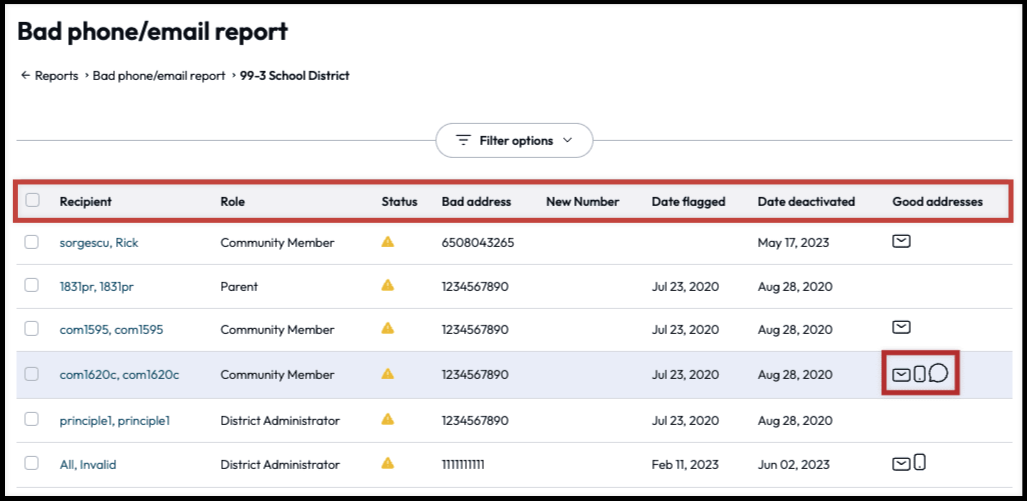Expand the Filter options dropdown
The width and height of the screenshot is (1027, 501).
[x=514, y=141]
